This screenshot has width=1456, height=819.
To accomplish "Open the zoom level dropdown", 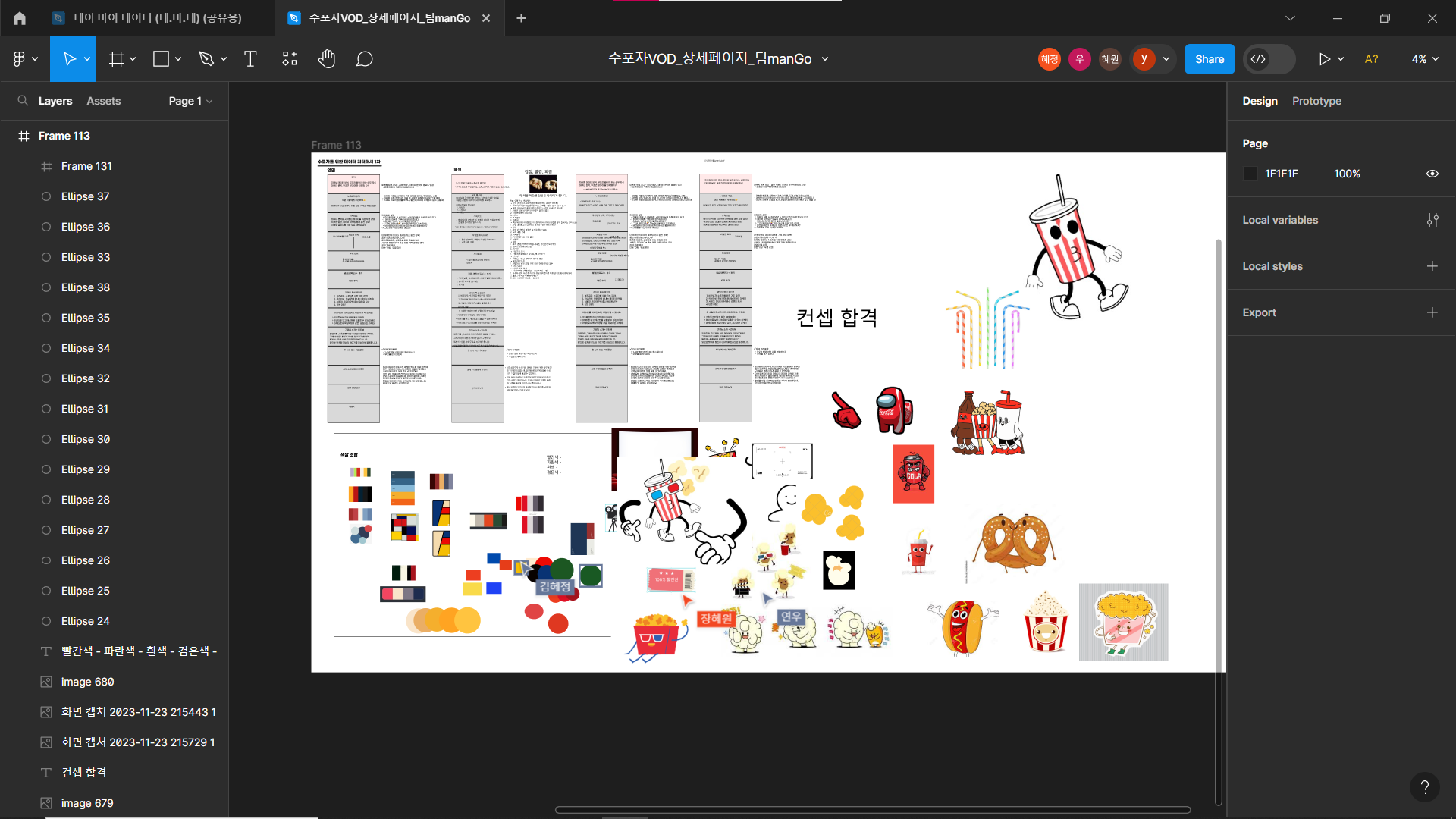I will click(x=1424, y=59).
